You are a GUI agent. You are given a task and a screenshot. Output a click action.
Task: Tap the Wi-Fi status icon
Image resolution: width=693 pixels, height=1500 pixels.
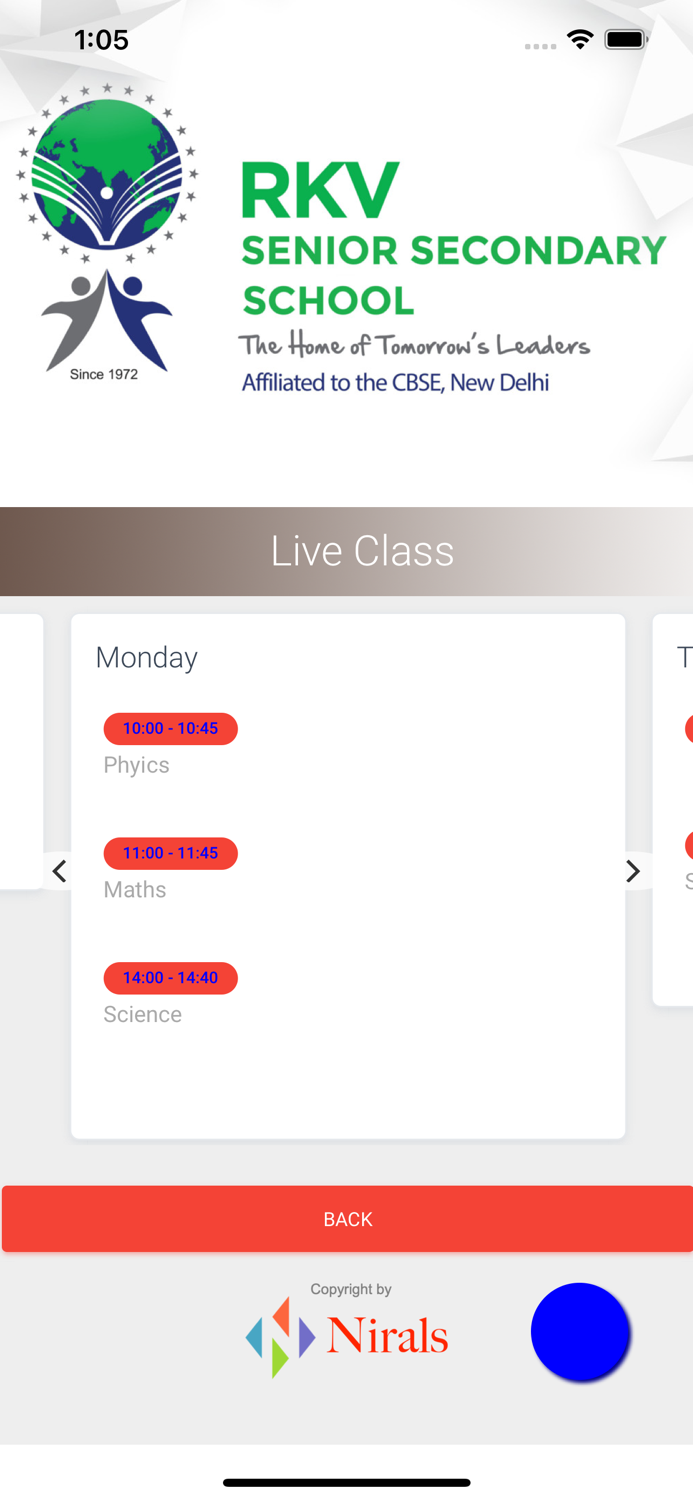(x=580, y=40)
